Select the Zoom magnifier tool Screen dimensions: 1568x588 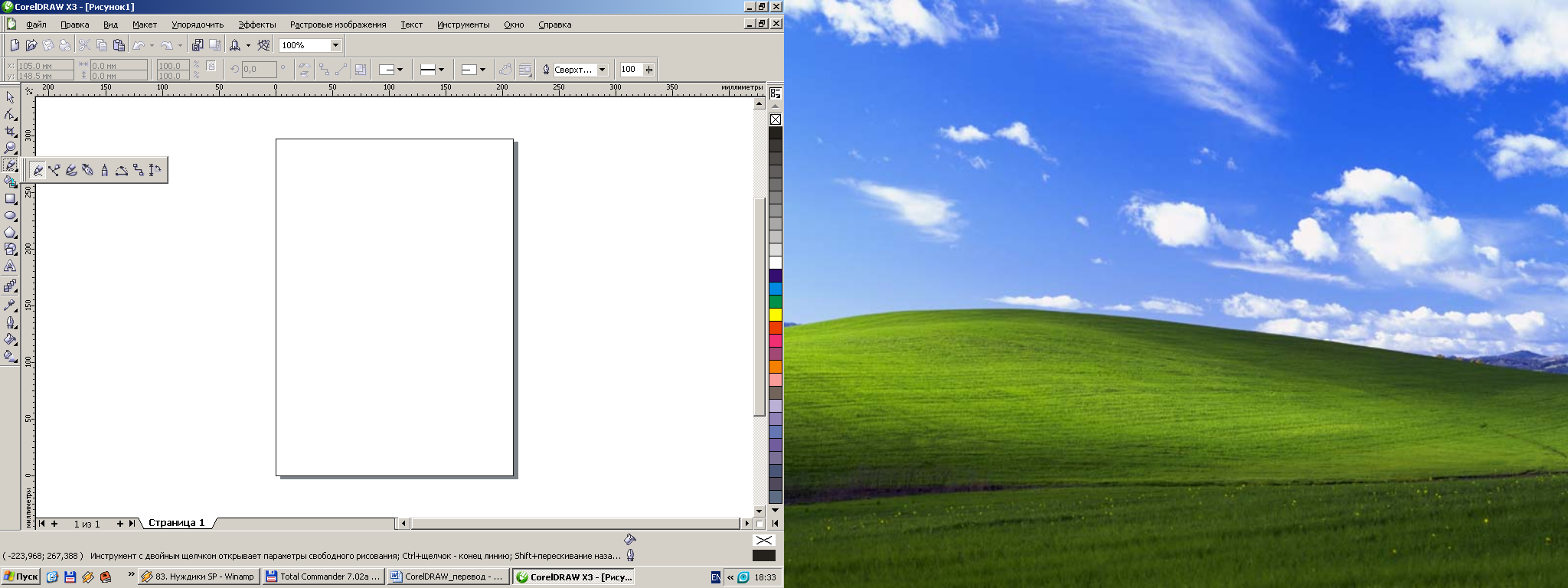pyautogui.click(x=10, y=148)
